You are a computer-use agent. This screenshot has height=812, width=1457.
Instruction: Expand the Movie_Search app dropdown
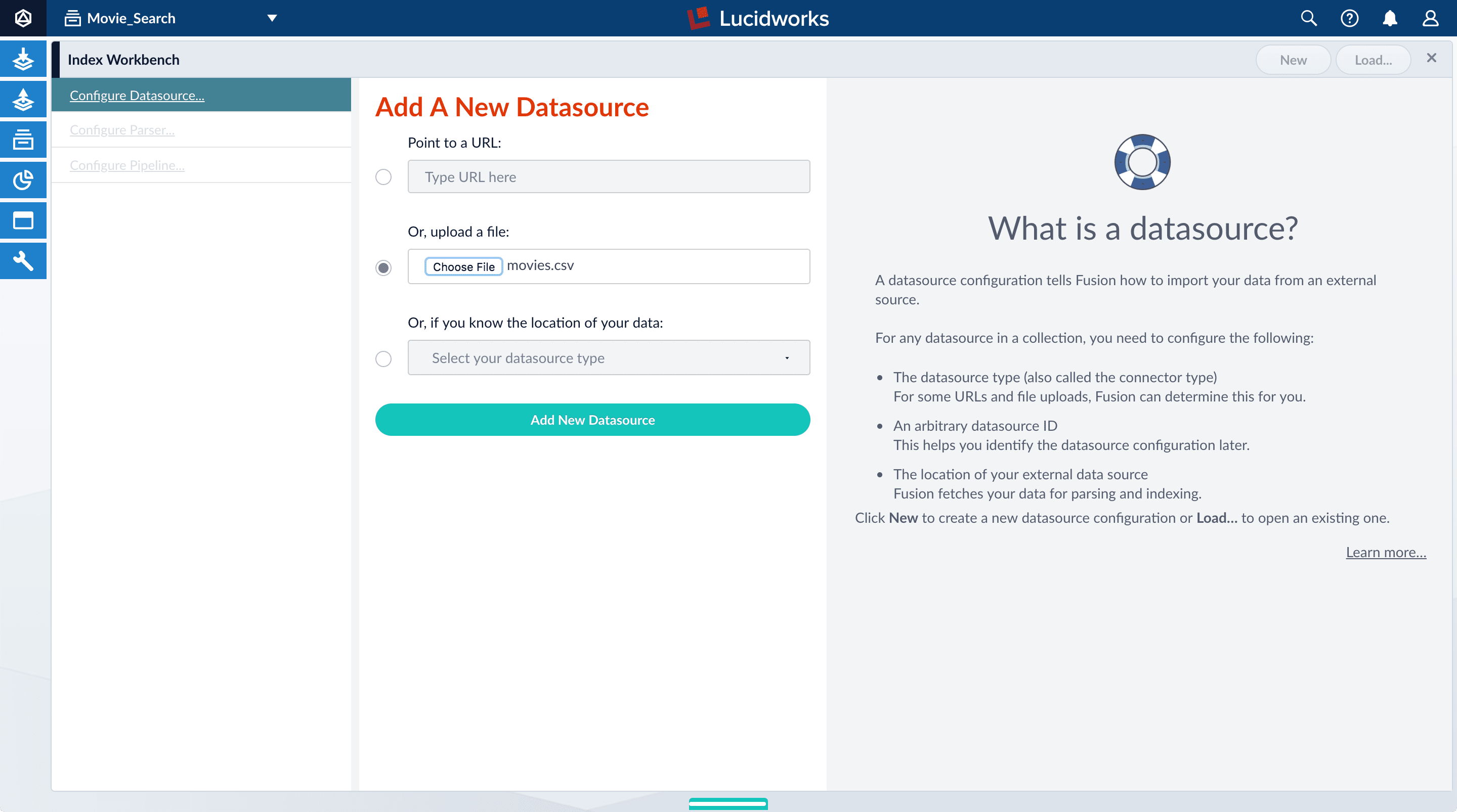(272, 18)
